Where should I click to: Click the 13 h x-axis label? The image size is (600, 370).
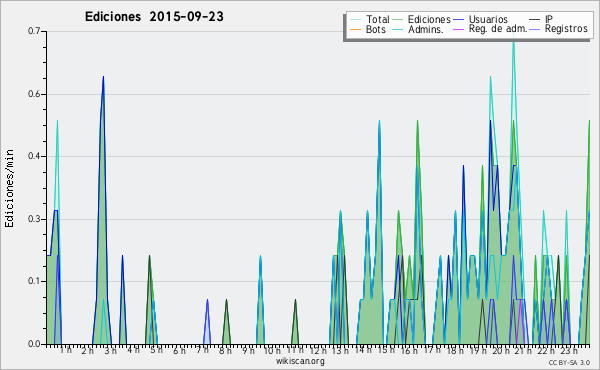[340, 350]
